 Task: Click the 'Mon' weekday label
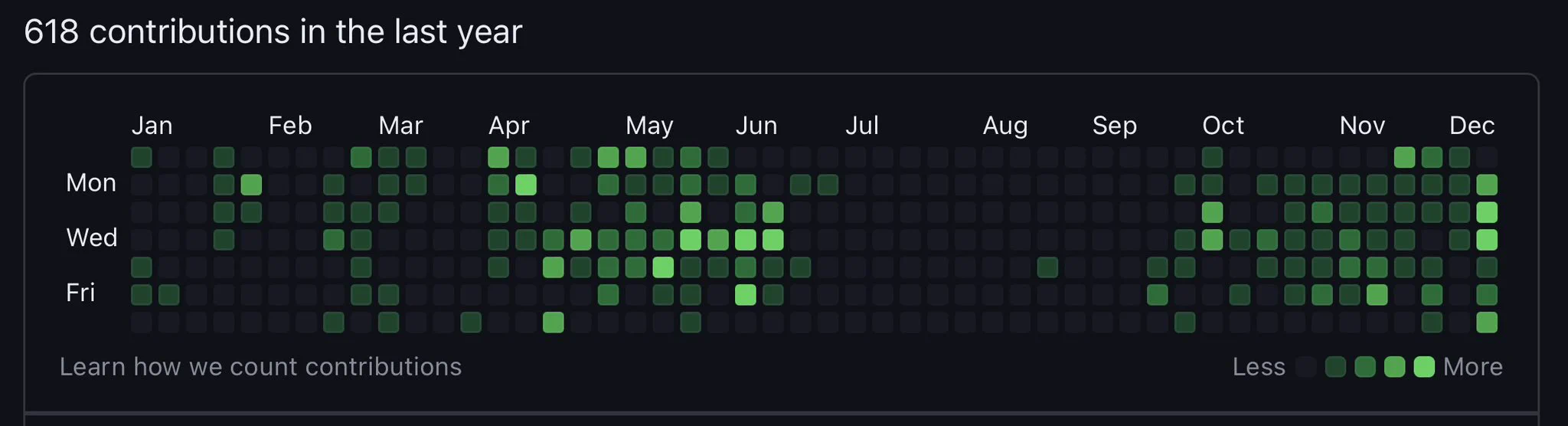(91, 183)
